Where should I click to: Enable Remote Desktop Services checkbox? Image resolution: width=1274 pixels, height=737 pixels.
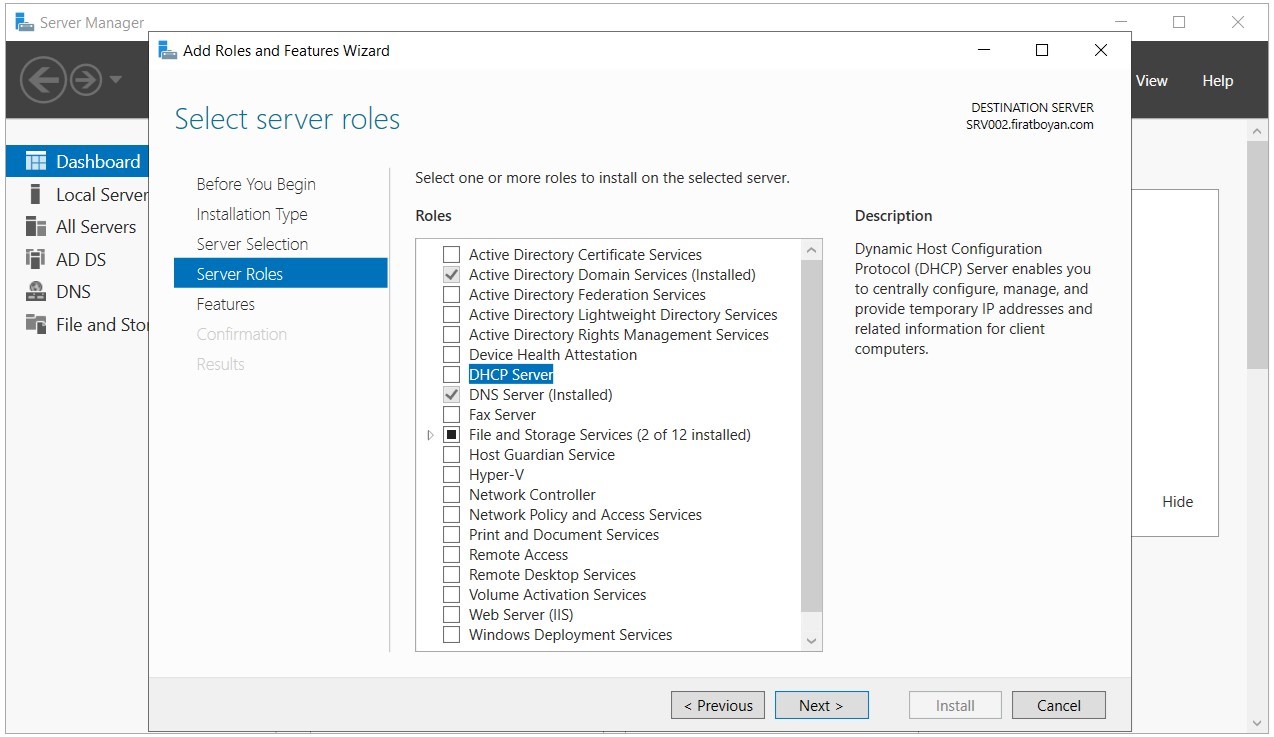coord(452,575)
